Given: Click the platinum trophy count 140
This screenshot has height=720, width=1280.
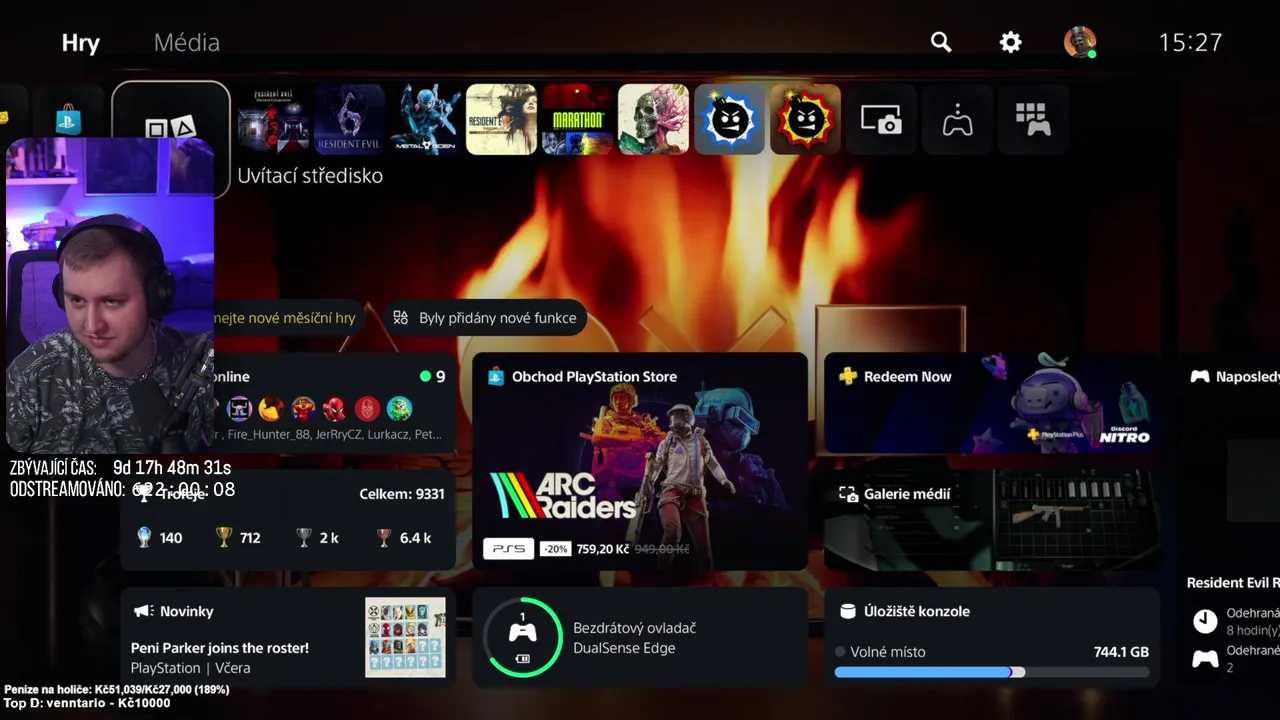Looking at the screenshot, I should point(160,538).
